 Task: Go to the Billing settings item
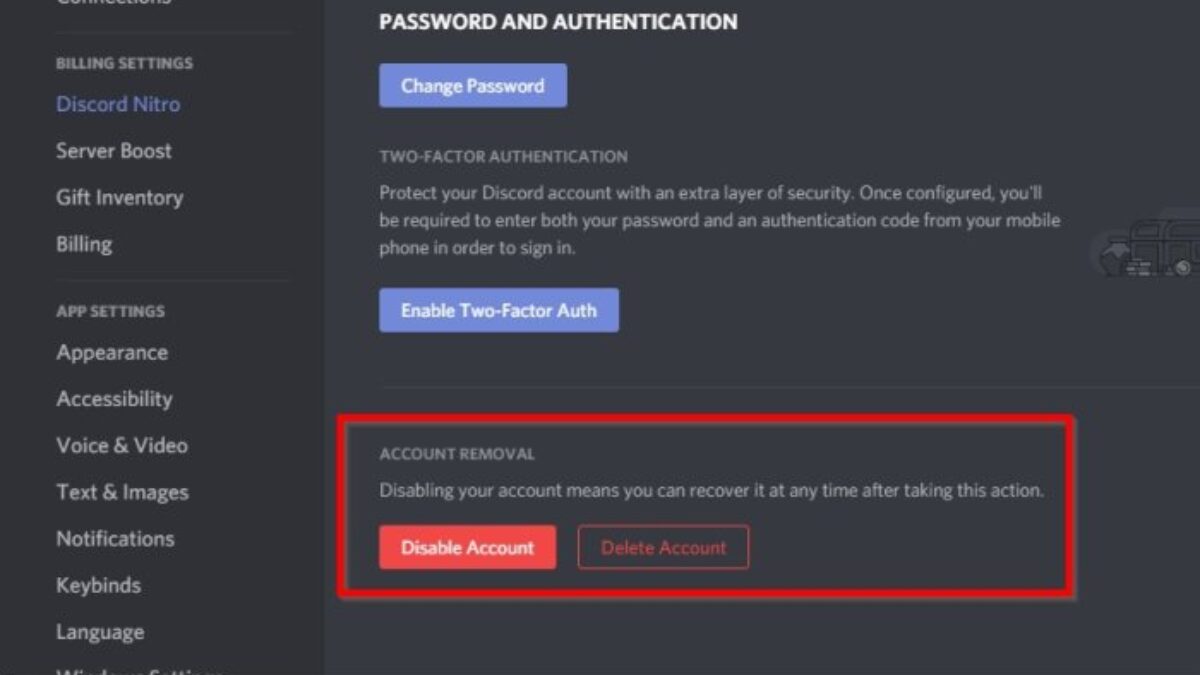pyautogui.click(x=84, y=244)
